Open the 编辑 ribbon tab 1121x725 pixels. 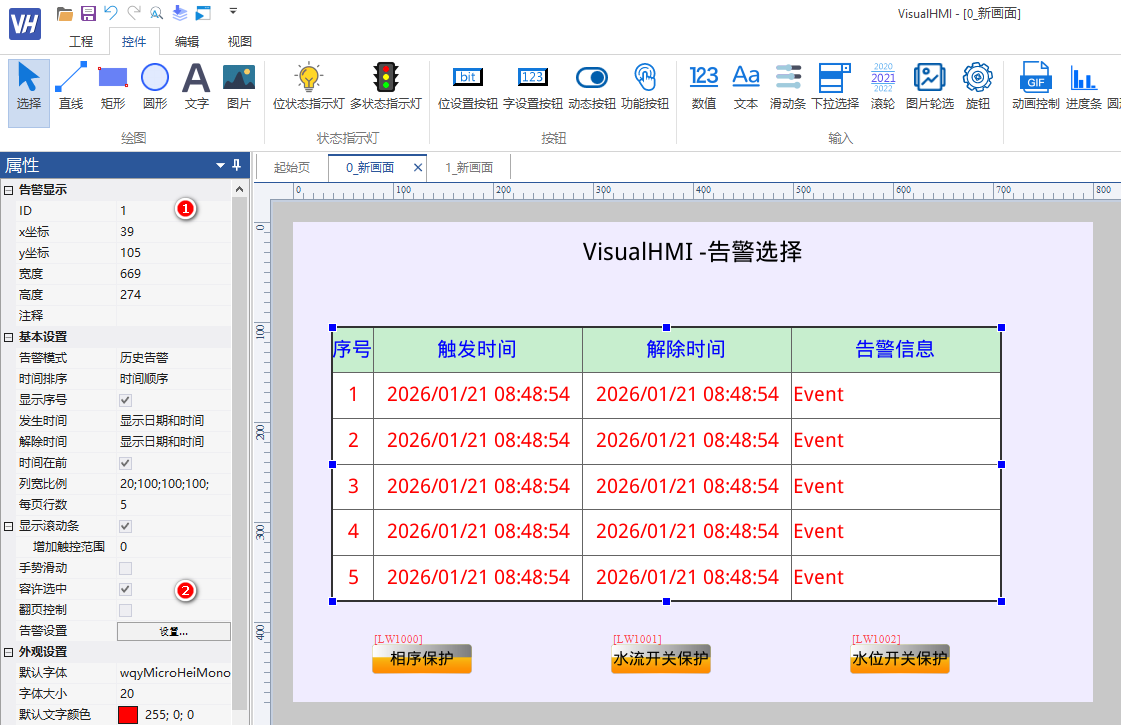click(x=187, y=41)
